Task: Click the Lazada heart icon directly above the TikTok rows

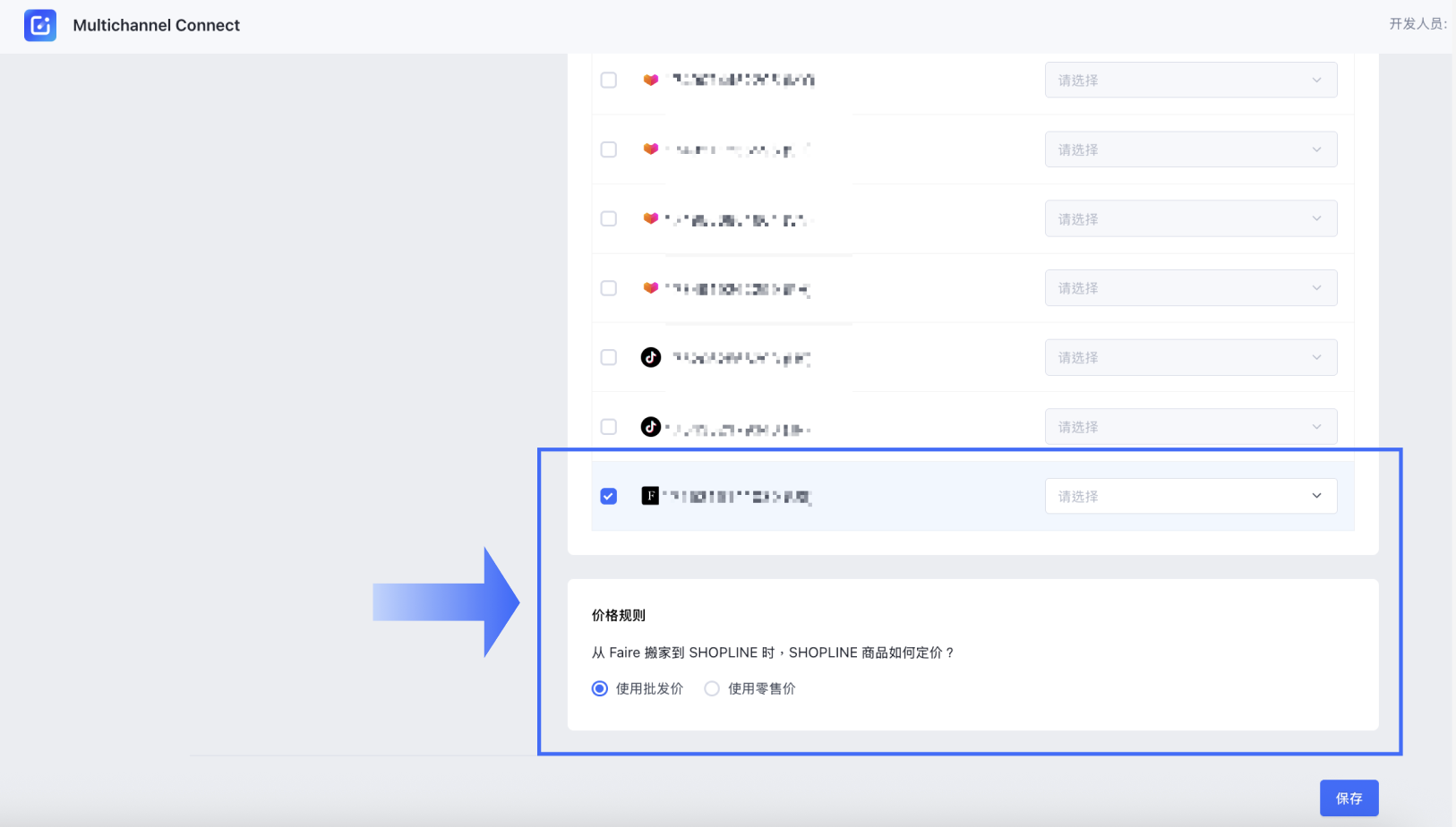Action: 651,287
